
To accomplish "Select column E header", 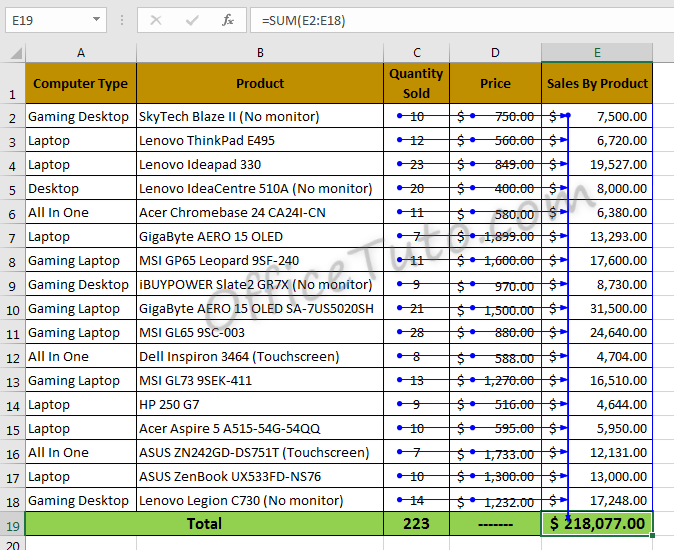I will pos(597,53).
